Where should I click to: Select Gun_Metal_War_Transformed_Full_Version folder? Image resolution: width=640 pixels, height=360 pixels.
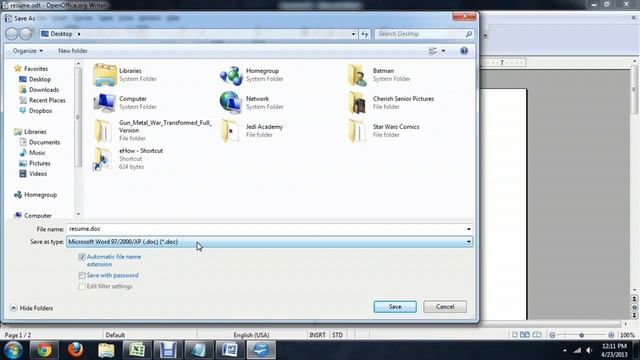[x=153, y=130]
